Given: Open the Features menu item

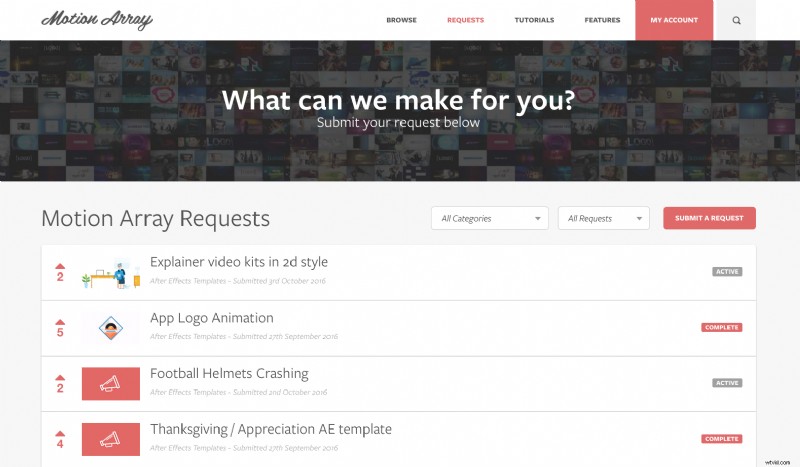Looking at the screenshot, I should (x=603, y=20).
